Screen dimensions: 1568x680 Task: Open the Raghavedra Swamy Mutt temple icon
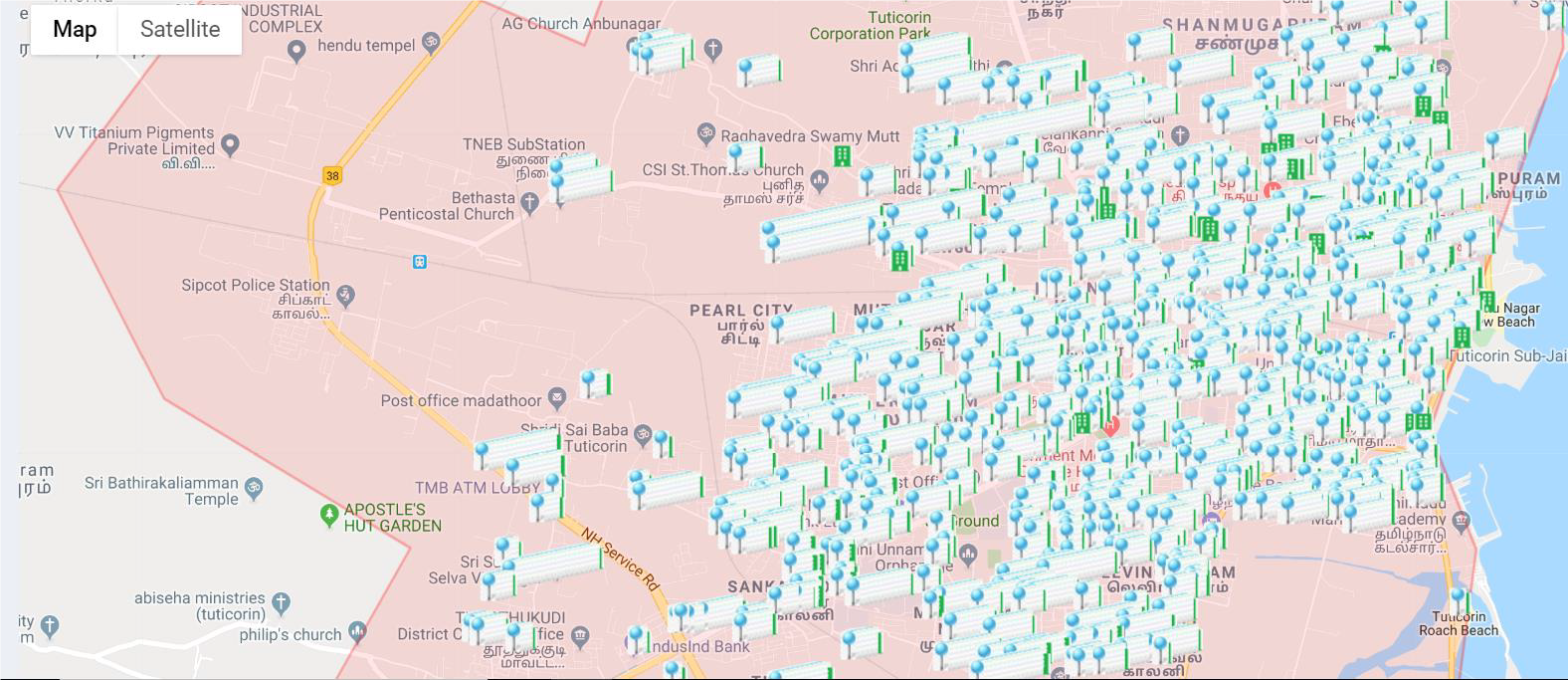point(705,132)
